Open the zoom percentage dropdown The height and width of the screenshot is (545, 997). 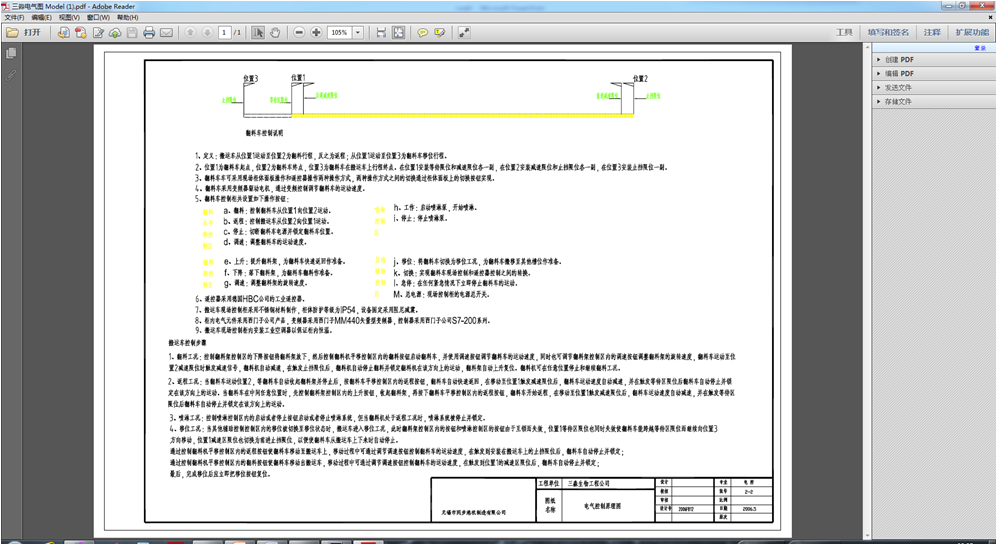coord(358,33)
